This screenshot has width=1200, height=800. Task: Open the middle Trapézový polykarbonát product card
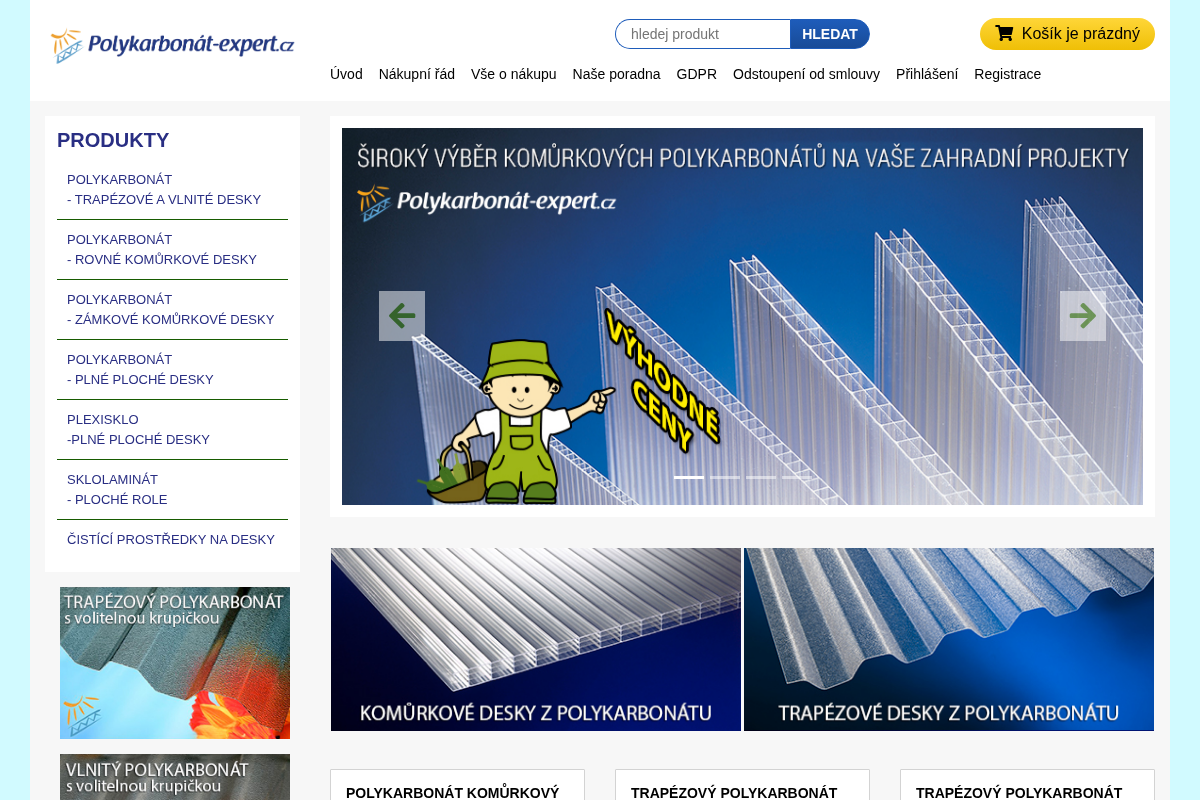pyautogui.click(x=742, y=785)
